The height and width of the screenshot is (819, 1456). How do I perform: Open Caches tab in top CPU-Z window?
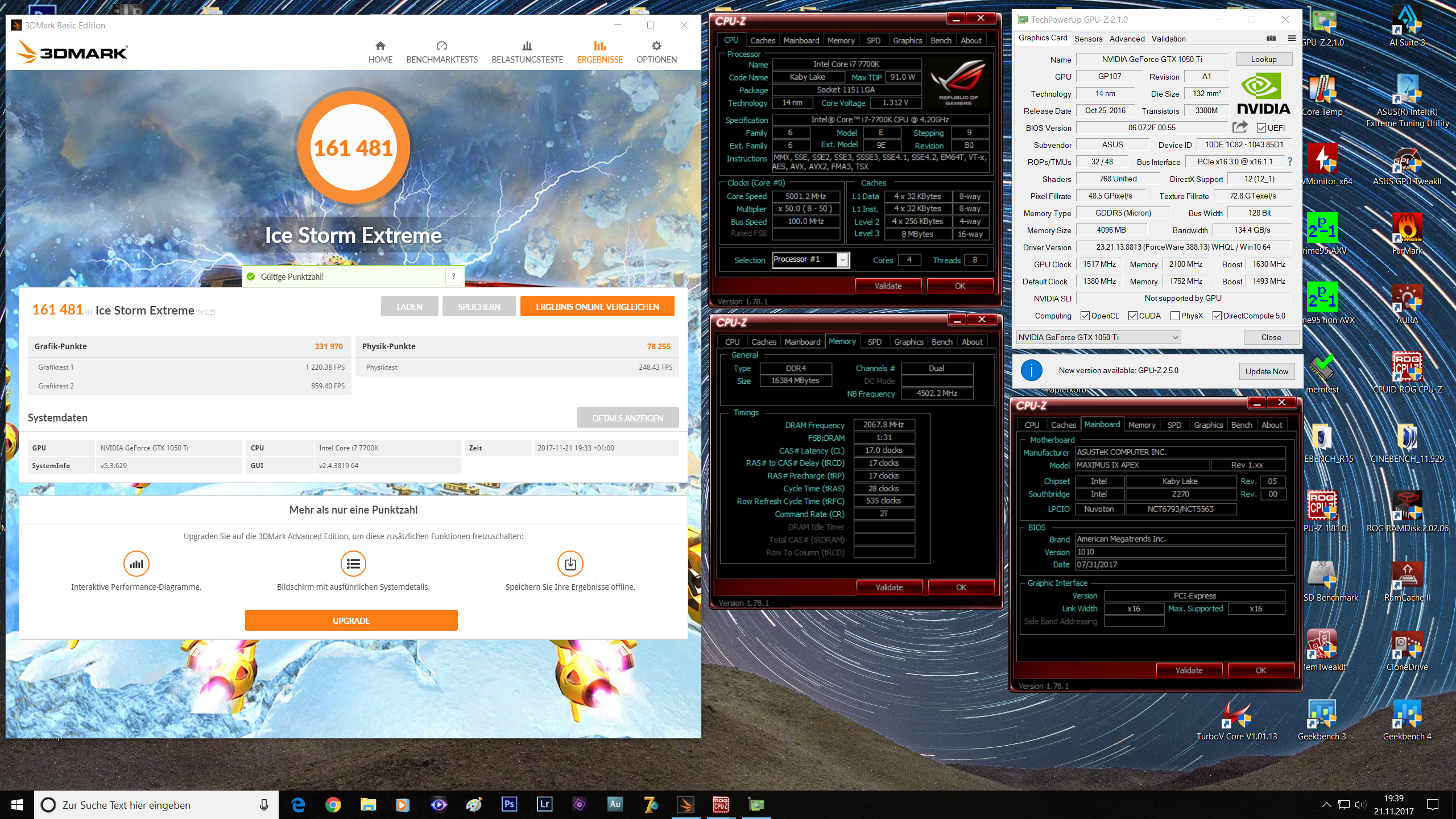(762, 40)
